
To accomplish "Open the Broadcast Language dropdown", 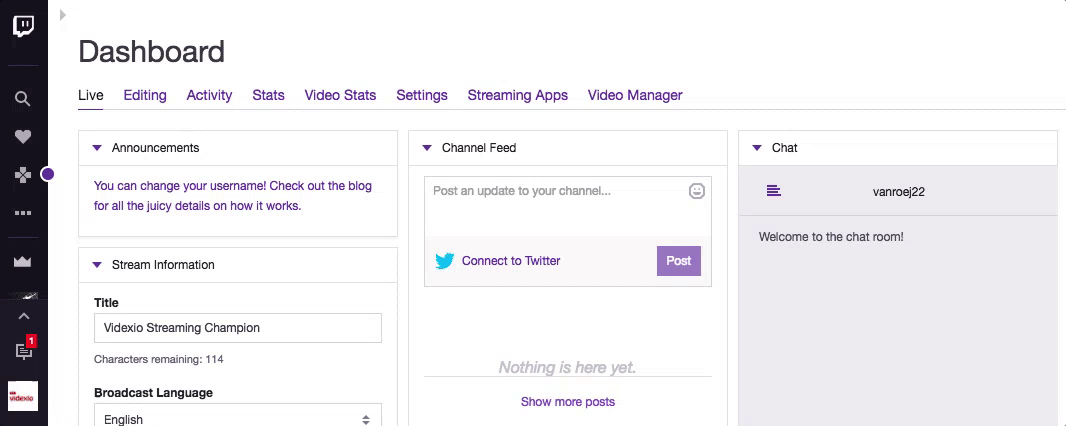I will pos(238,418).
